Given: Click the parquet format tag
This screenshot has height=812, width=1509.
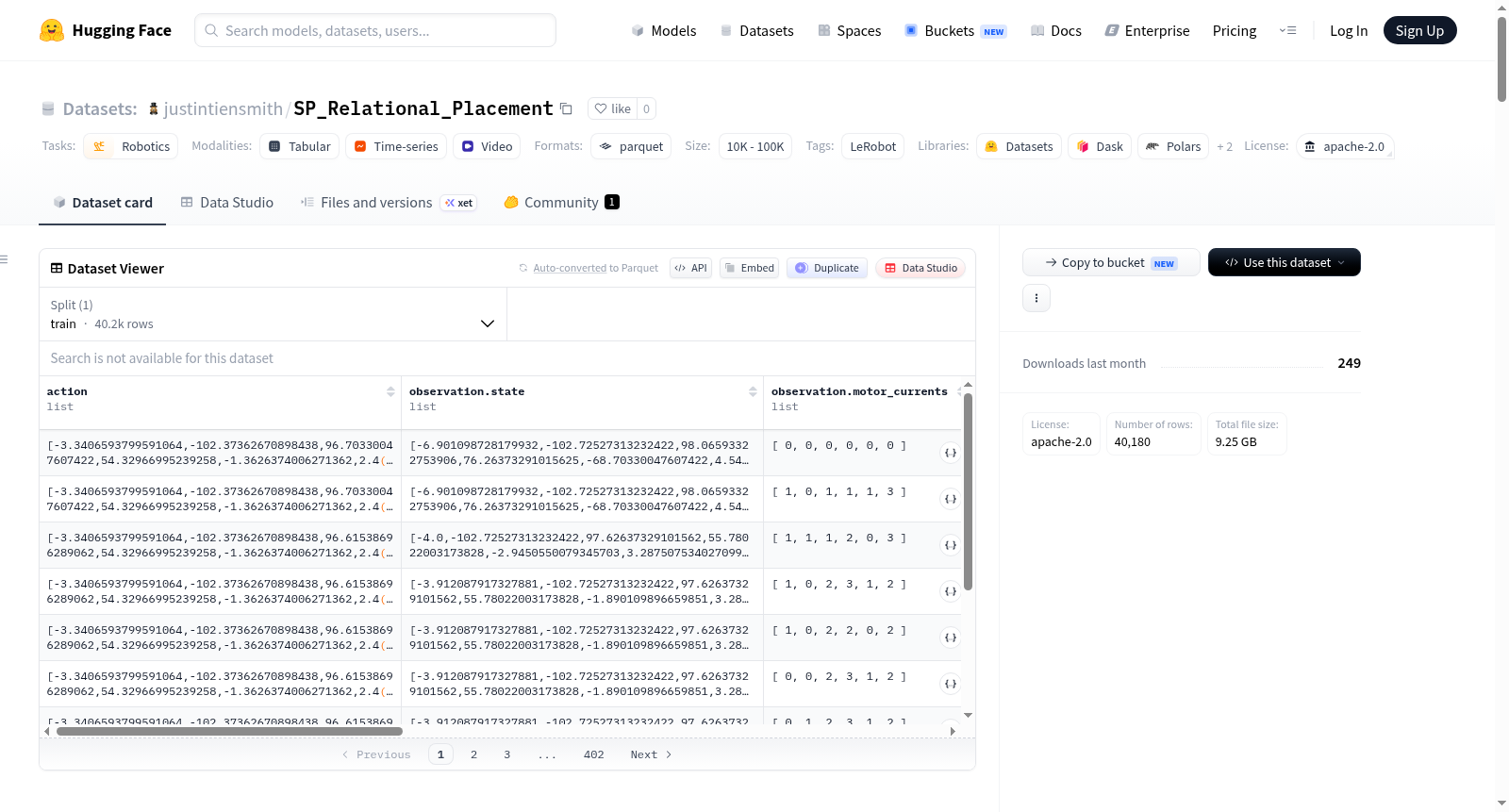Looking at the screenshot, I should coord(631,146).
